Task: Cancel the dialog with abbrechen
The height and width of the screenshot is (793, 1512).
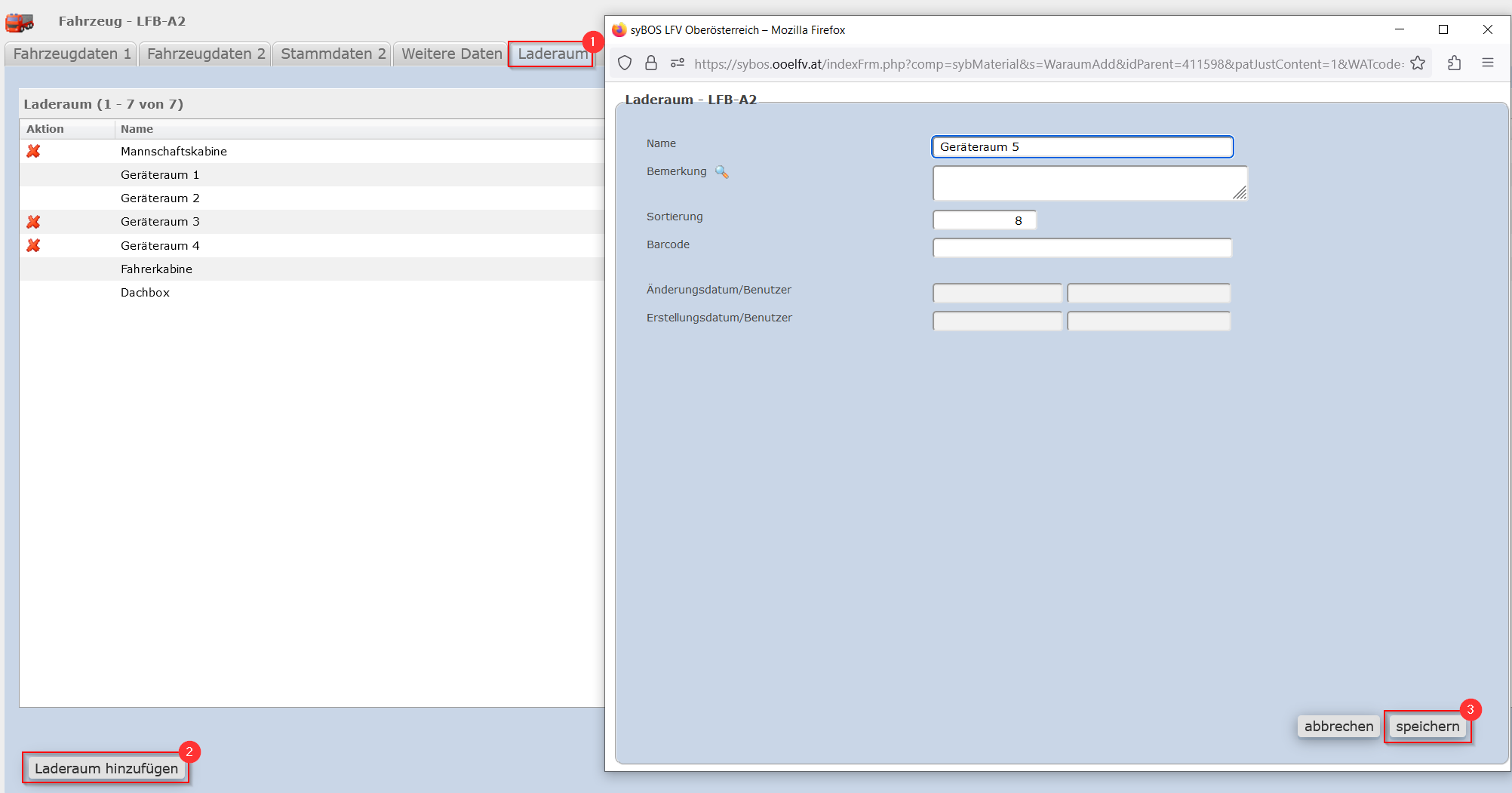Action: (x=1338, y=727)
